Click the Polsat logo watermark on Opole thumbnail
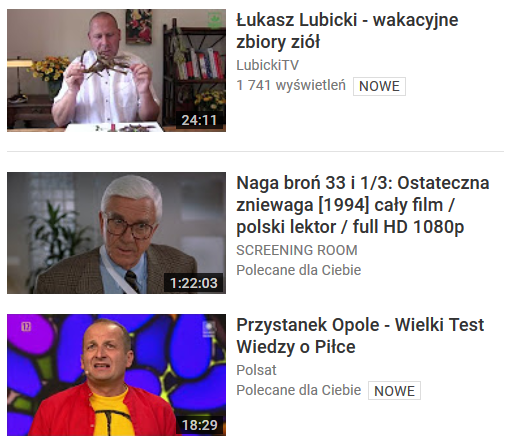Viewport: 519px width, 444px height. tap(209, 328)
